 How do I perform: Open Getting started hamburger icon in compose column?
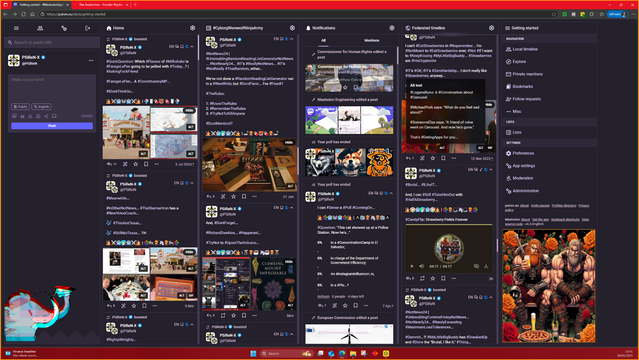tap(16, 28)
